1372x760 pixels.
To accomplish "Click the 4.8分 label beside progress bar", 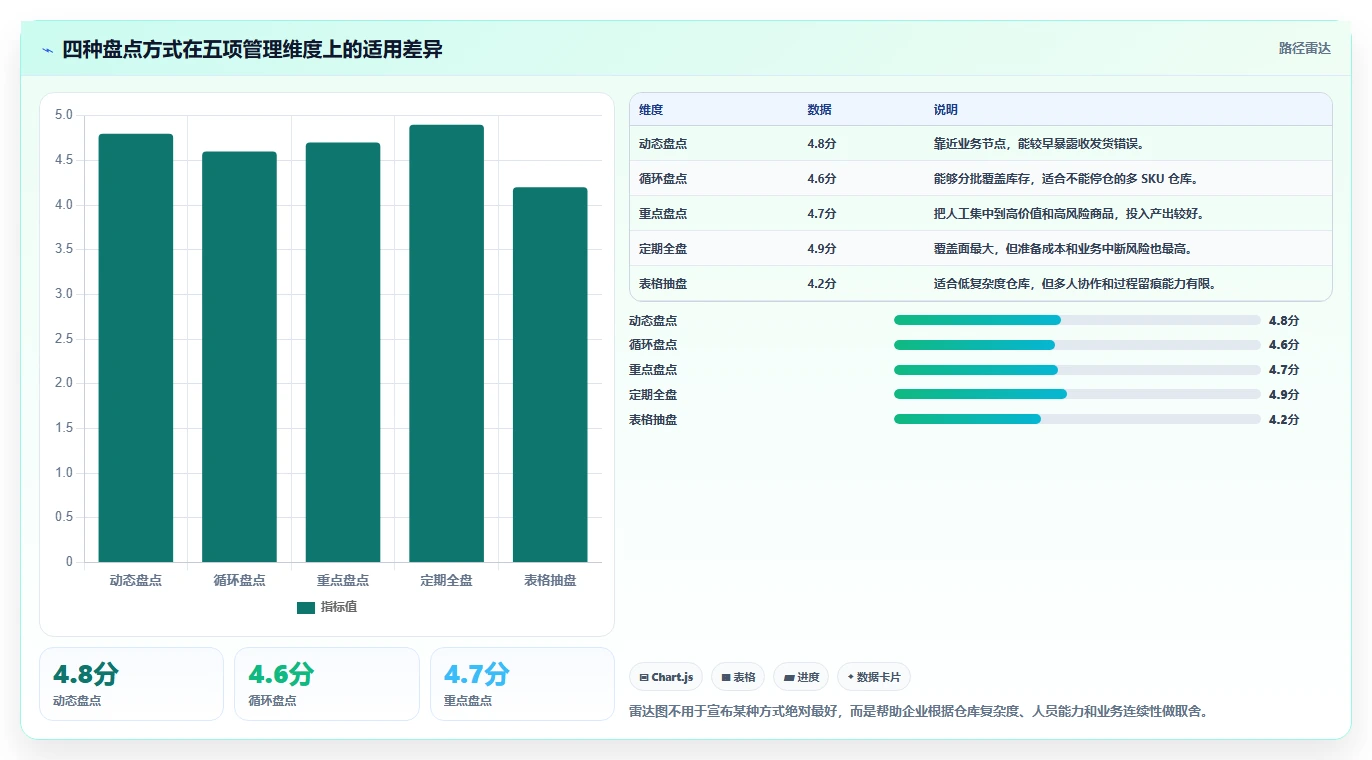I will tap(1284, 321).
